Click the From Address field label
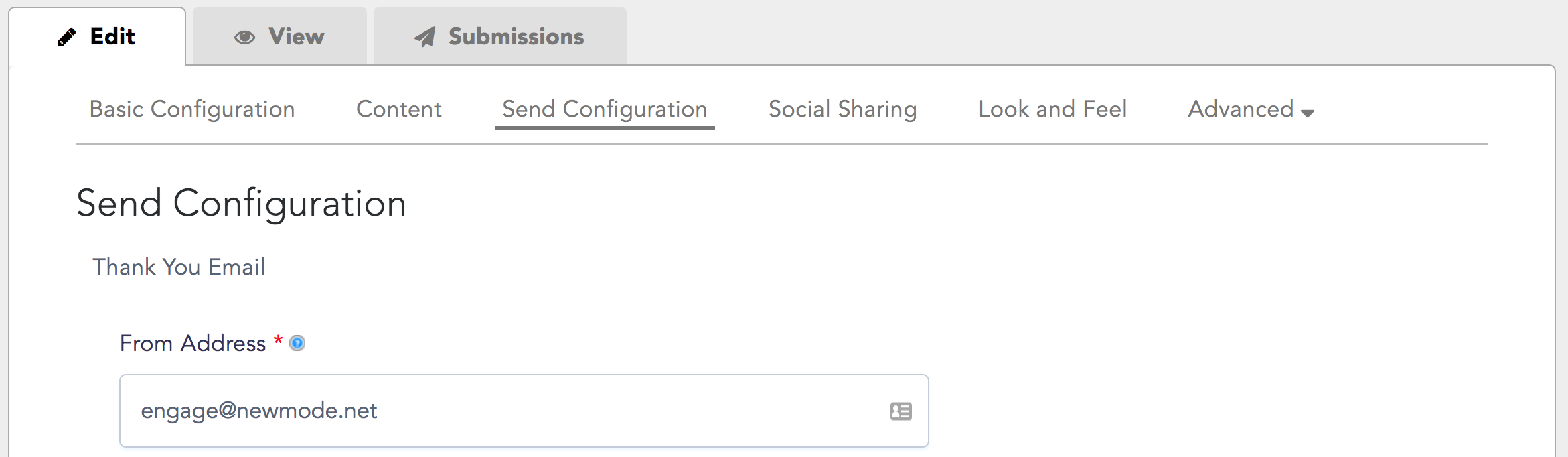 tap(193, 344)
